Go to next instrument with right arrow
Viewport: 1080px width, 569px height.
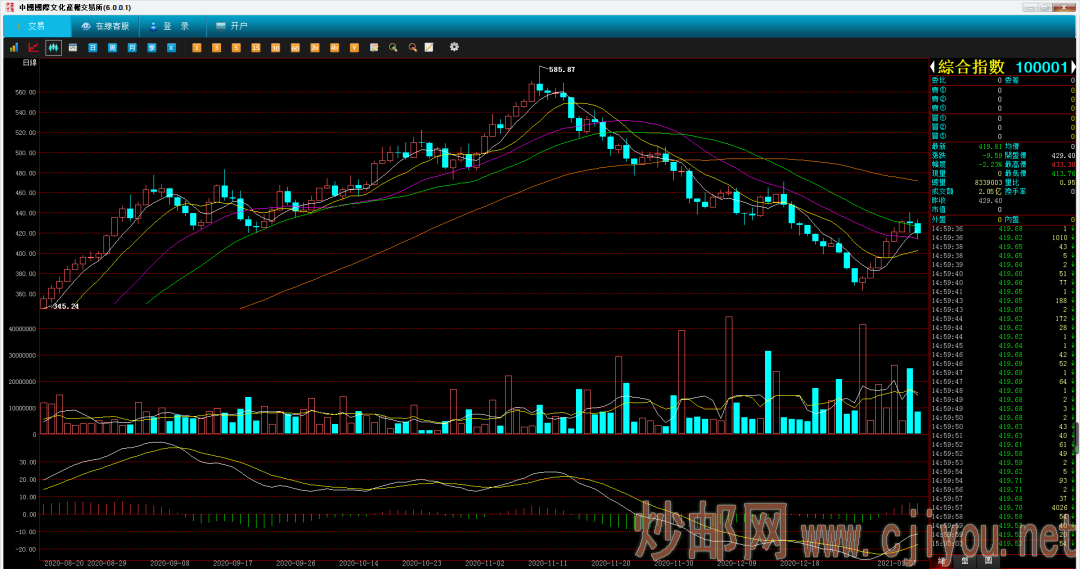coord(1074,67)
